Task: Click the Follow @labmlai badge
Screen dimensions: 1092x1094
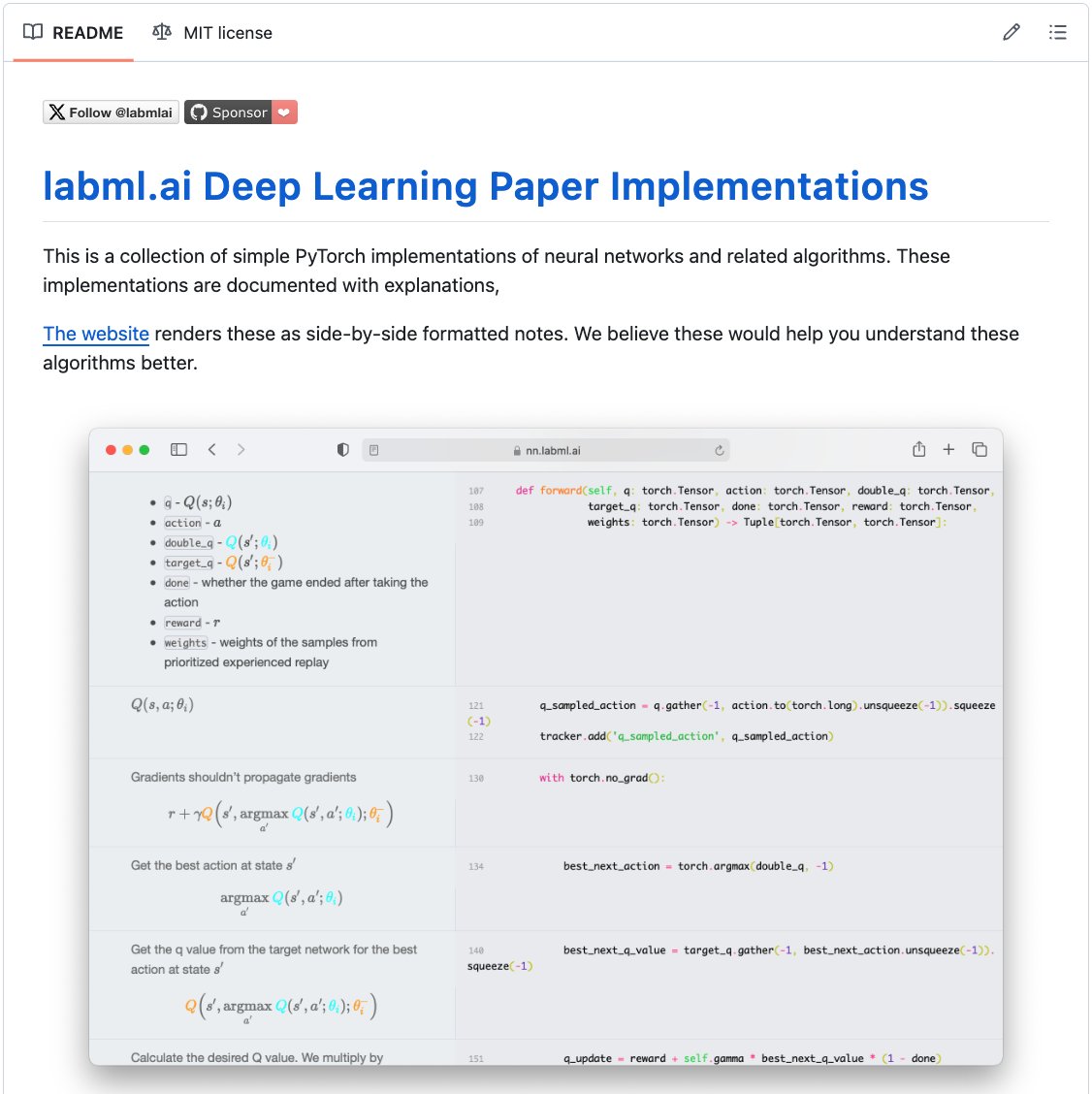Action: click(111, 113)
